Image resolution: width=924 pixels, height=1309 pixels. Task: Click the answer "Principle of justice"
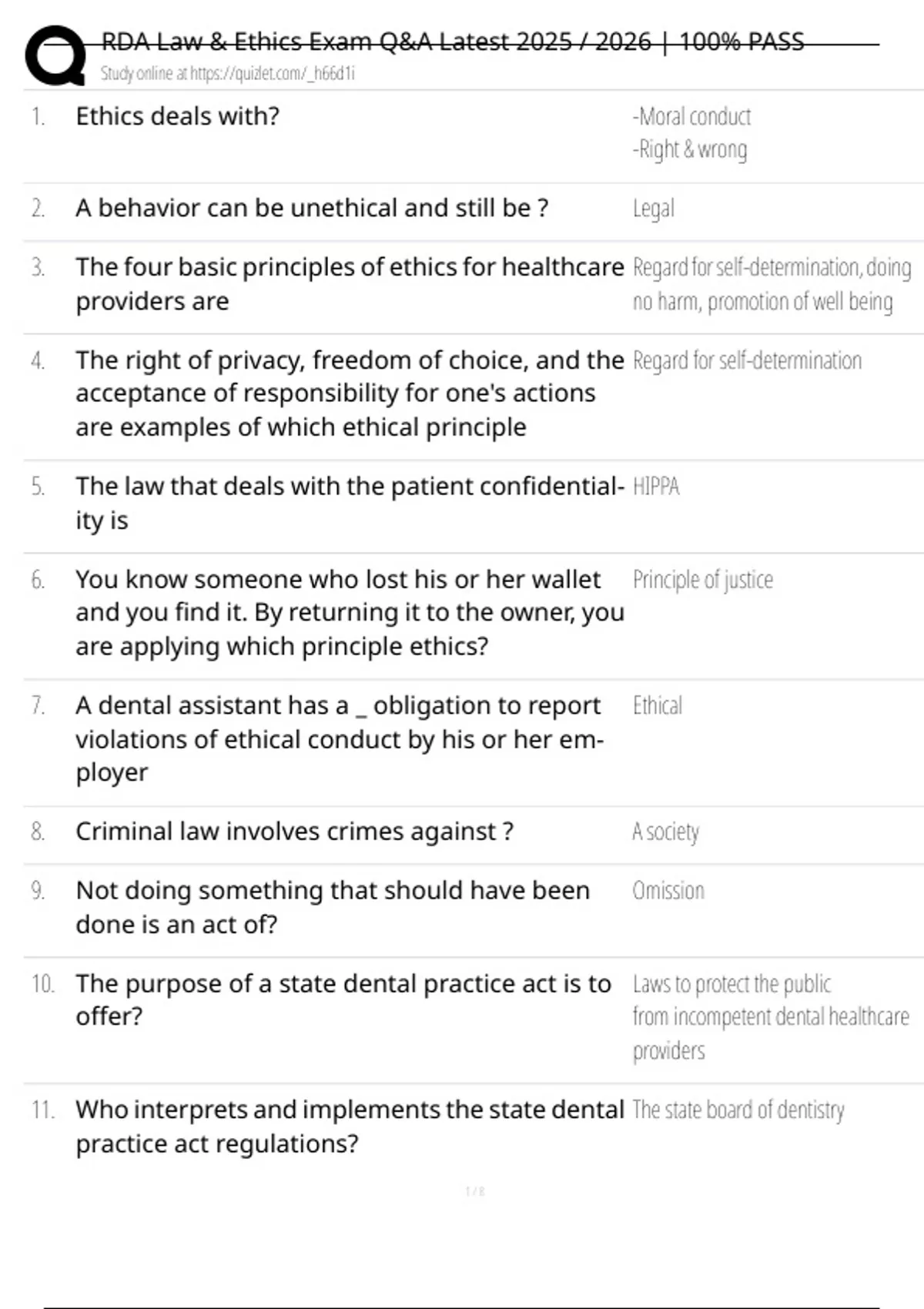702,580
